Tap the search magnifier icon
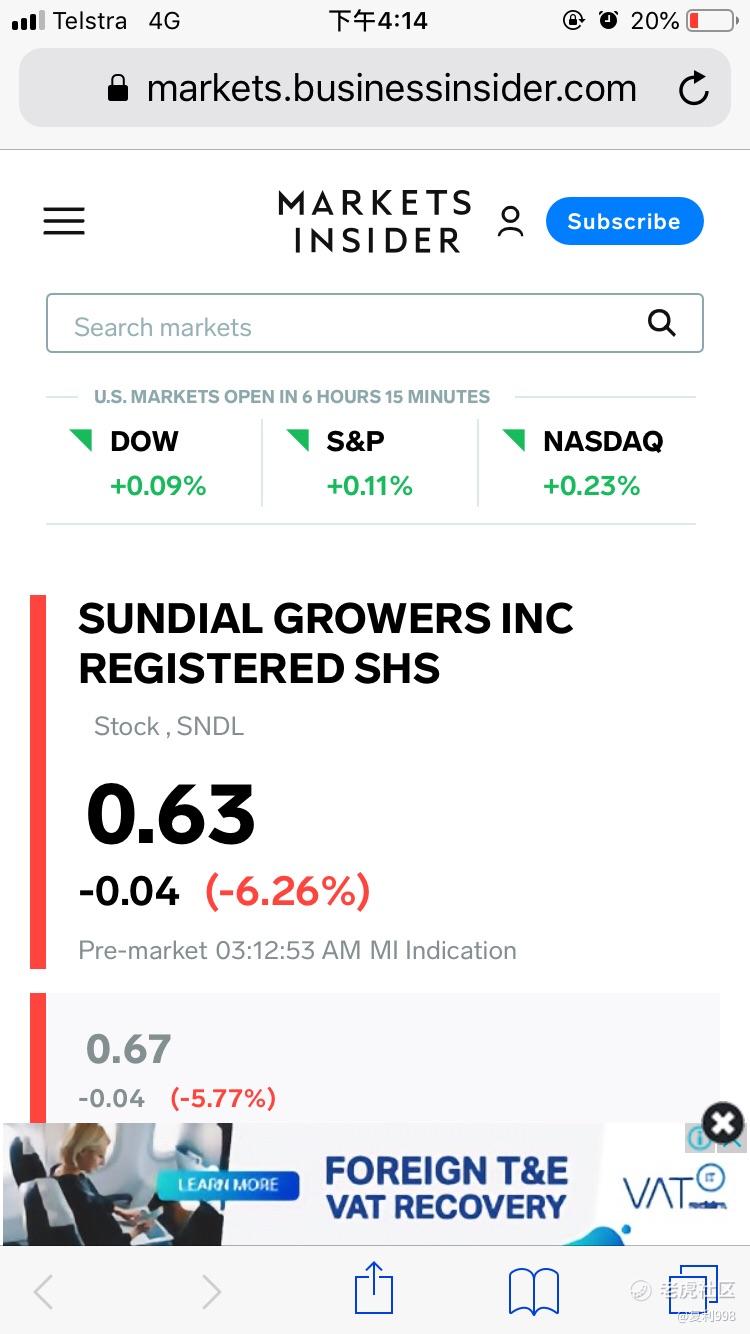This screenshot has height=1334, width=750. coord(661,323)
